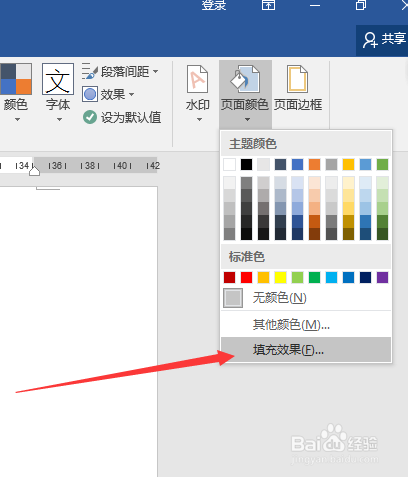Viewport: 408px width, 477px height.
Task: Click the 登录 sign-in link
Action: pos(214,5)
